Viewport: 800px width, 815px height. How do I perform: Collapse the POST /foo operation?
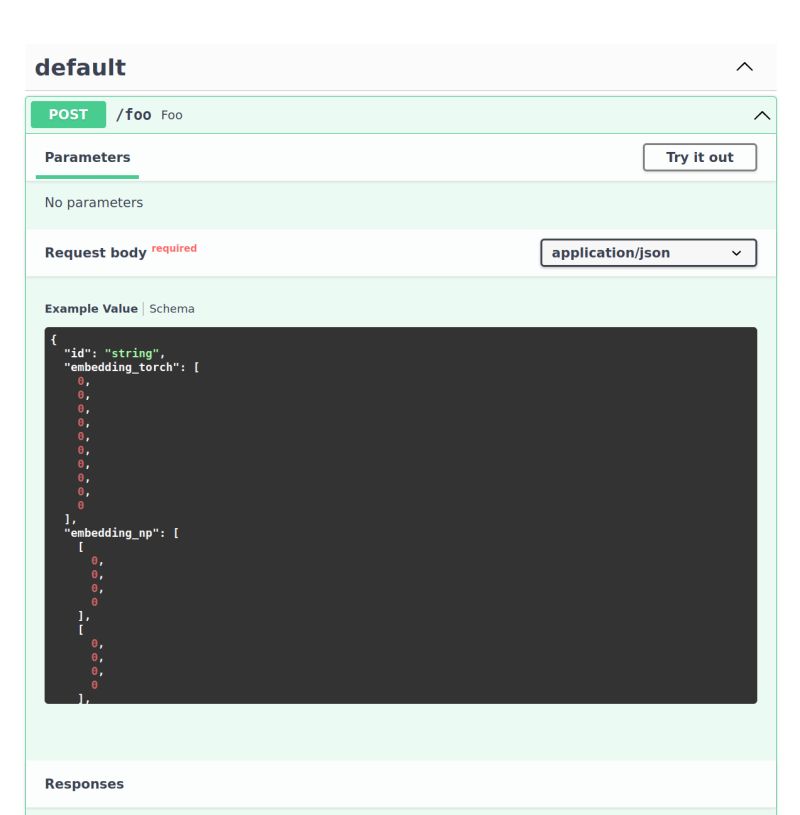(x=761, y=114)
